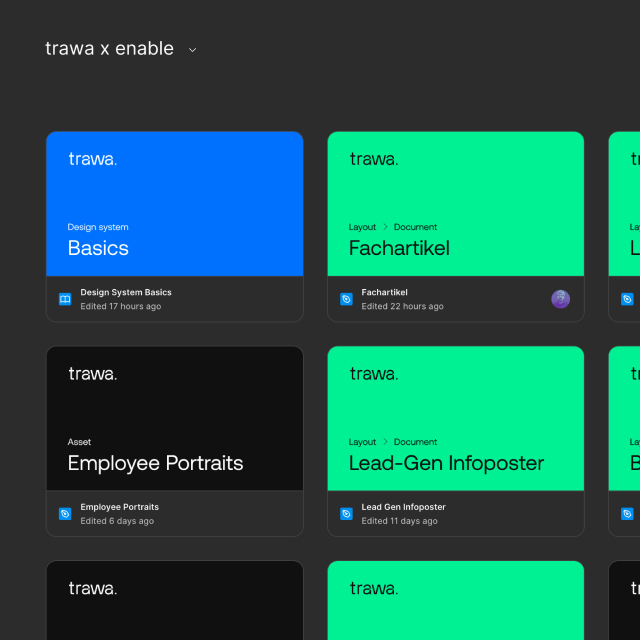The height and width of the screenshot is (640, 640).
Task: Expand the trawa x enable project dropdown chevron
Action: (x=192, y=50)
